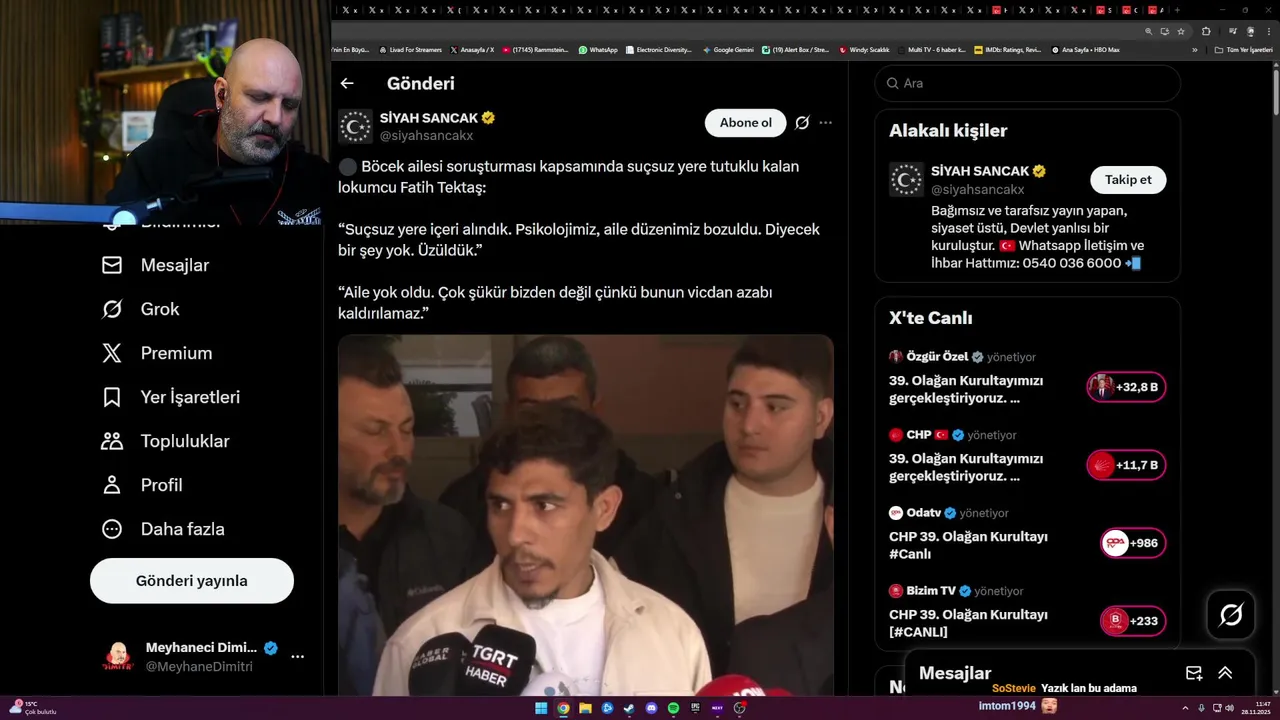Click the +11,7 B viewer badge
1280x720 pixels.
(1127, 465)
